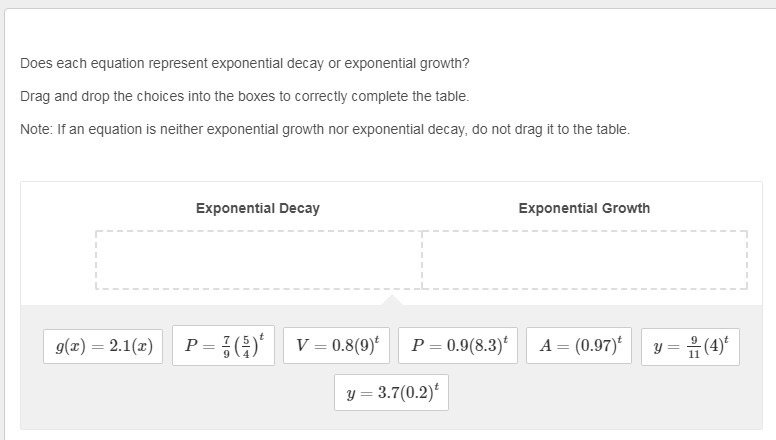Viewport: 776px width, 440px height.
Task: Click the empty Exponential Growth drop box
Action: (x=584, y=260)
